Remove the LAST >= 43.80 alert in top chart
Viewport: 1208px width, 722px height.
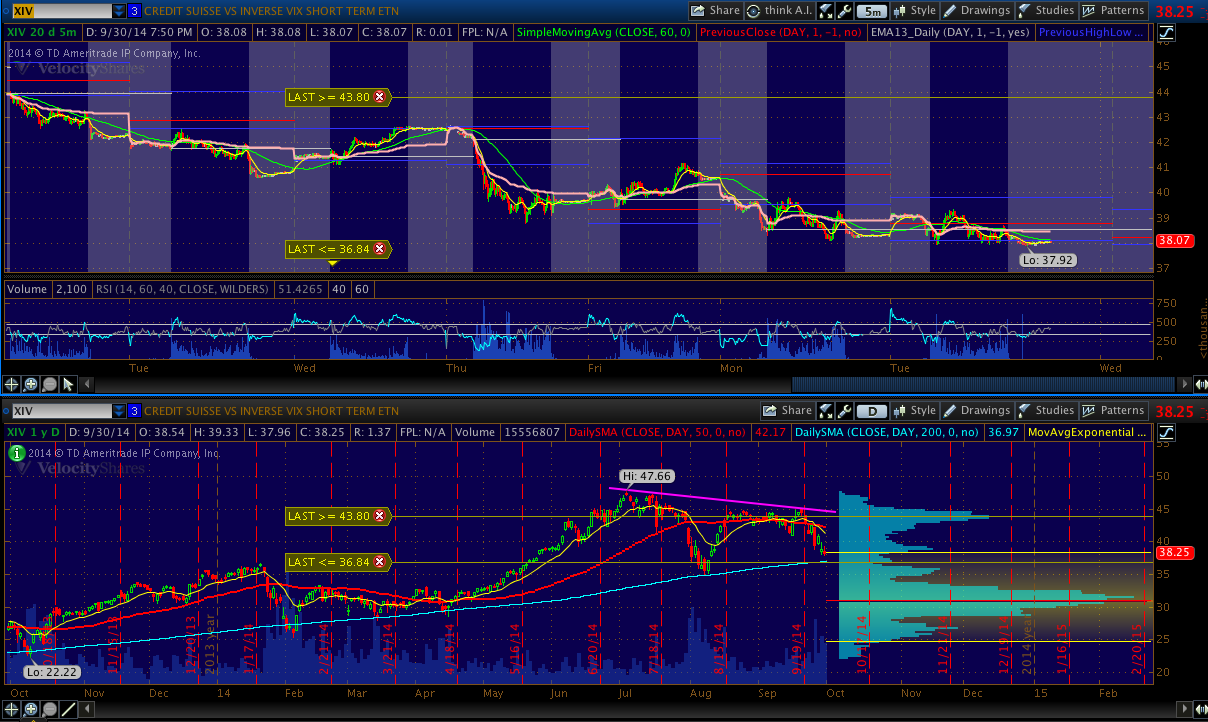(x=379, y=97)
